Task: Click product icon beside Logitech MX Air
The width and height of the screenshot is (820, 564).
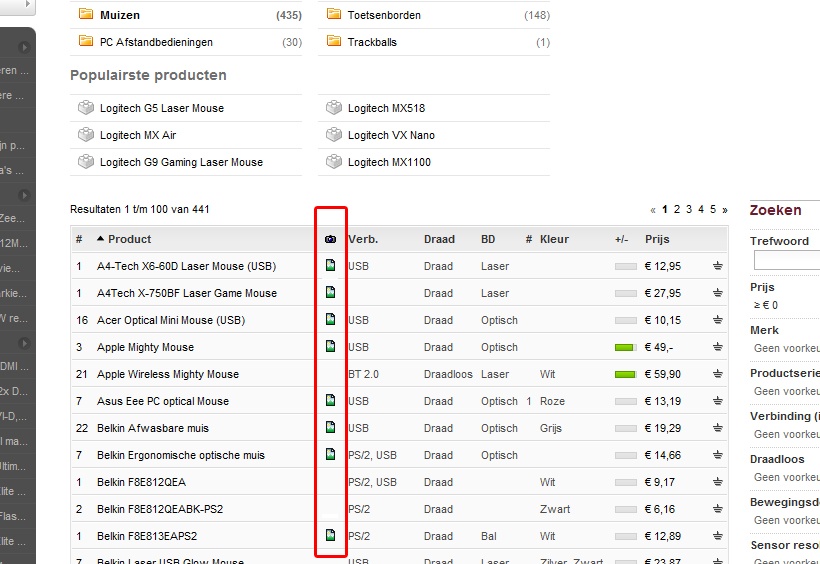Action: tap(86, 135)
